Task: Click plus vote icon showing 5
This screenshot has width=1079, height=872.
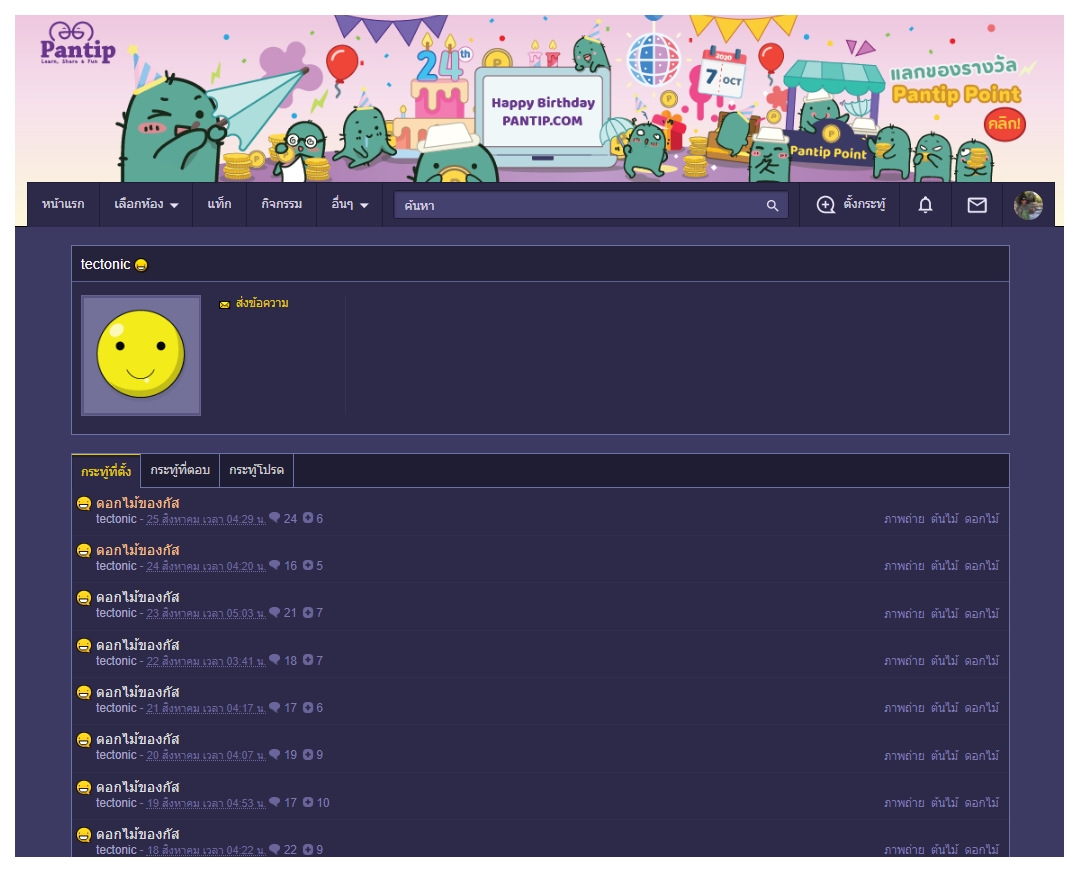Action: click(308, 565)
